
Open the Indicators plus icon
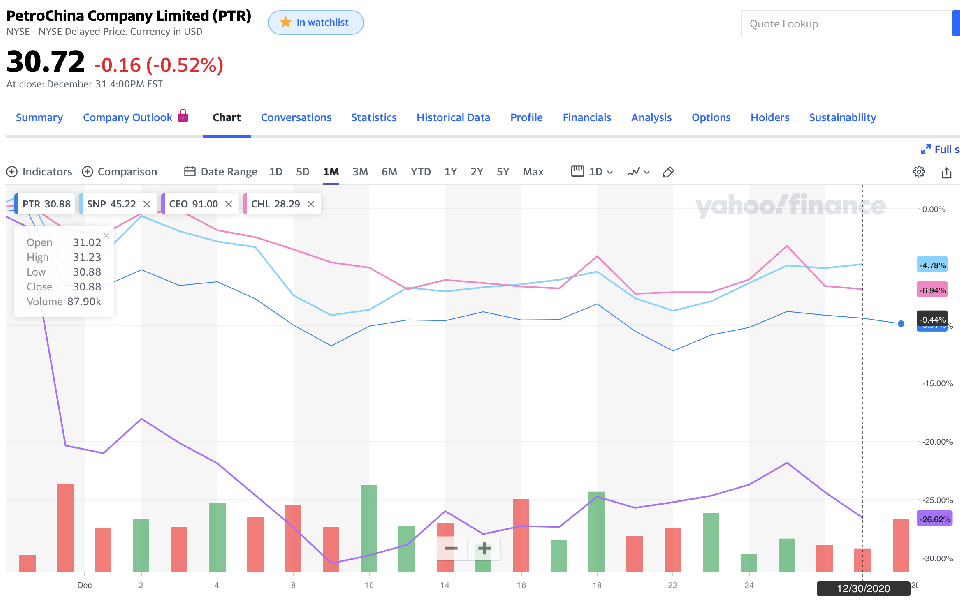pyautogui.click(x=12, y=171)
